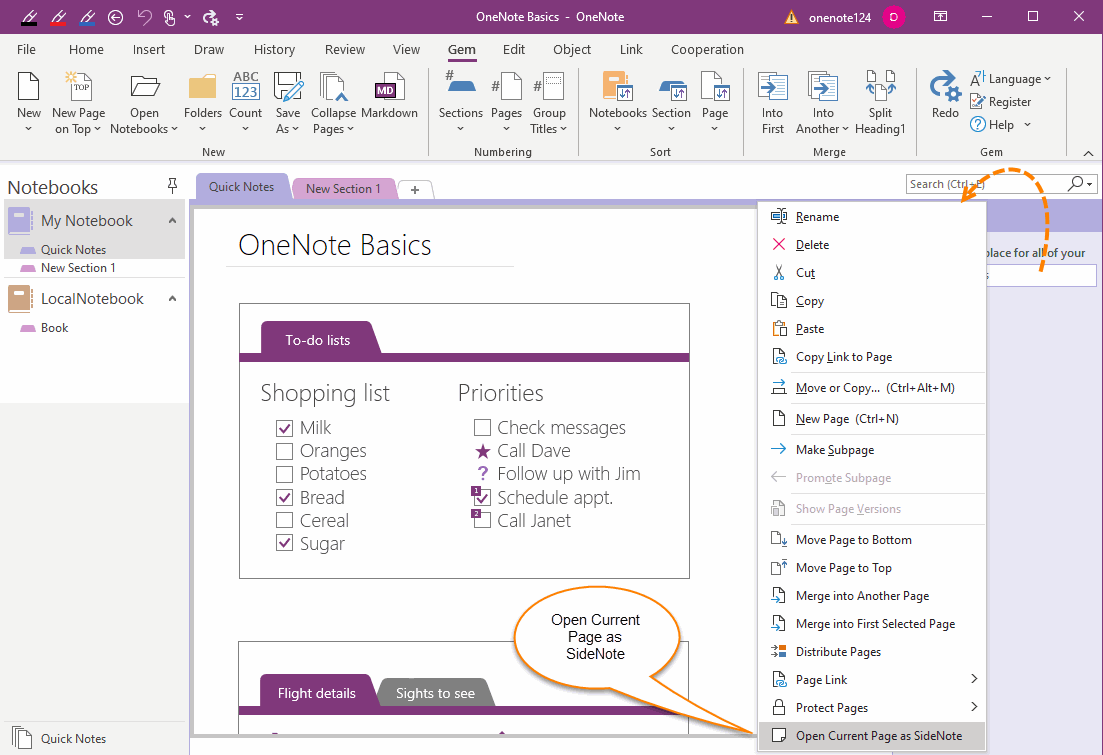Open the Cooperation ribbon tab

click(x=707, y=49)
